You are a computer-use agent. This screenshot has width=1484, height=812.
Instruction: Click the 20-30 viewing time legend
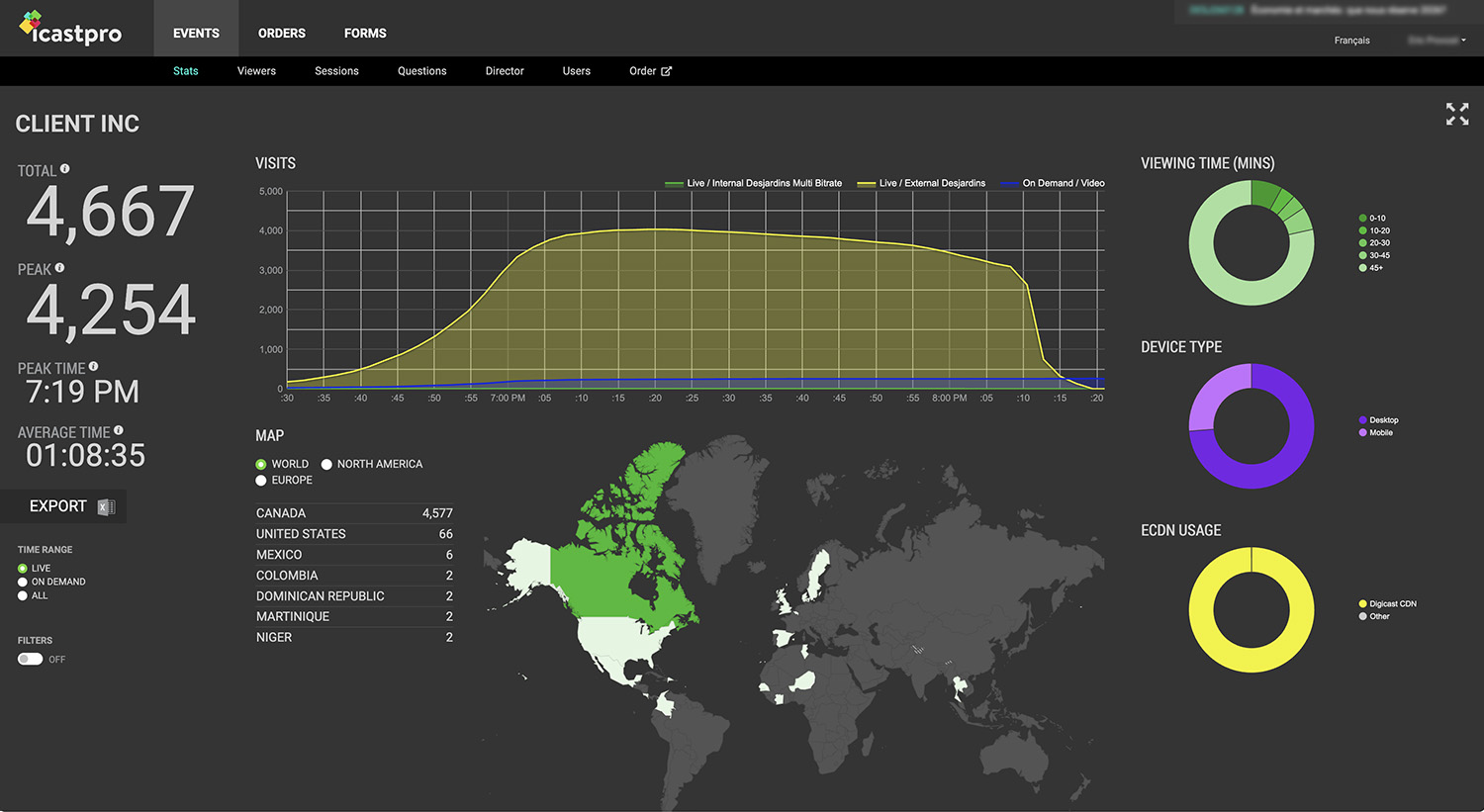(x=1374, y=243)
